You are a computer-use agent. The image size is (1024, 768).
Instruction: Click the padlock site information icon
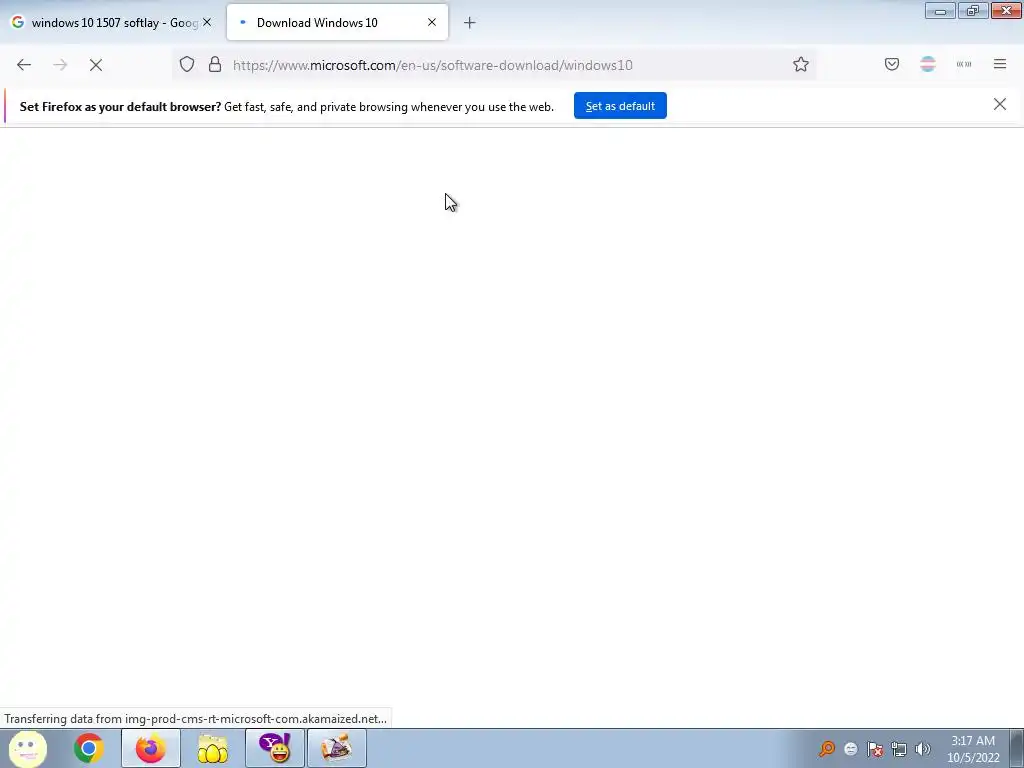(215, 65)
